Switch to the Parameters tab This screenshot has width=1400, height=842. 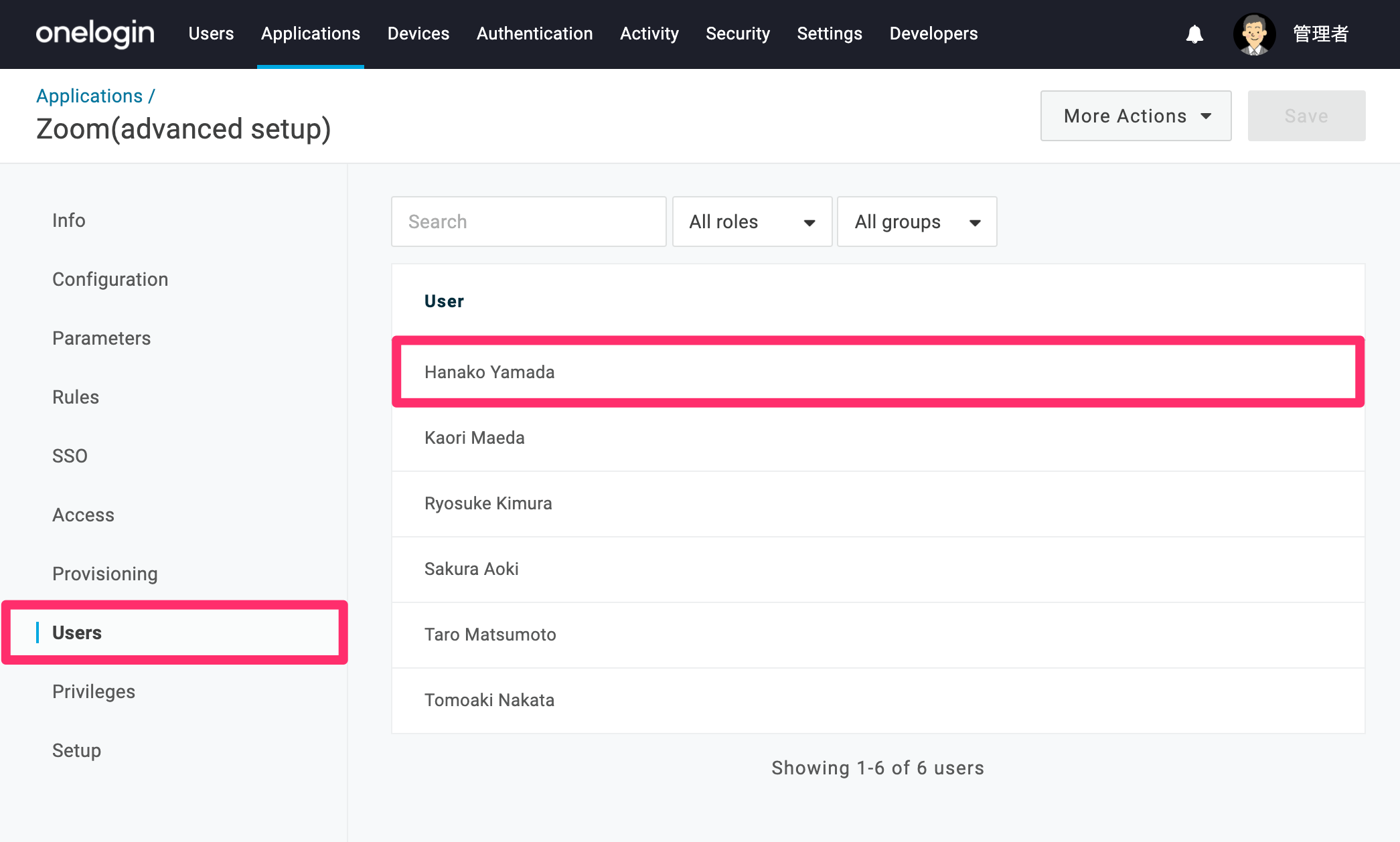coord(102,338)
